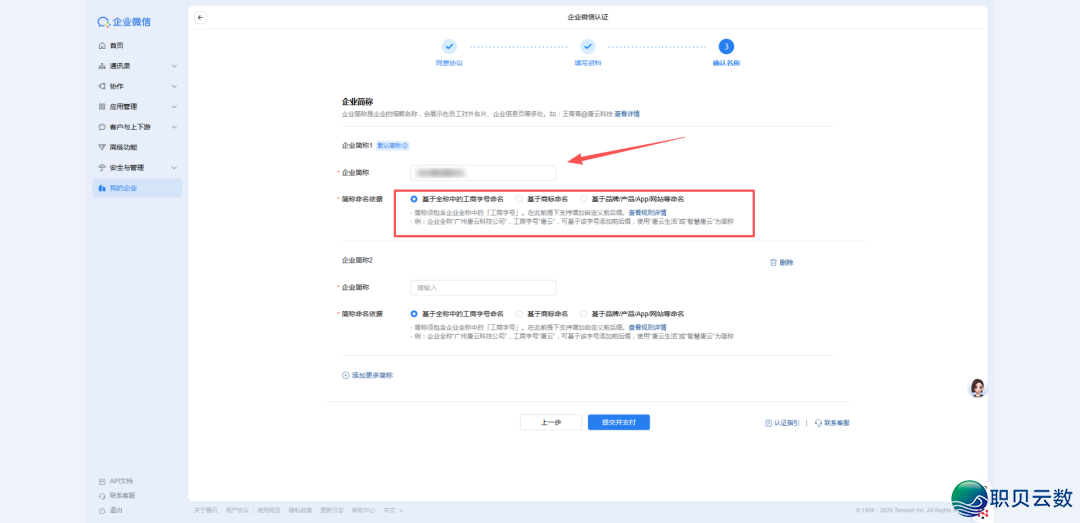Click the plus icon for 添加更多简称
The width and height of the screenshot is (1080, 523).
tap(346, 375)
